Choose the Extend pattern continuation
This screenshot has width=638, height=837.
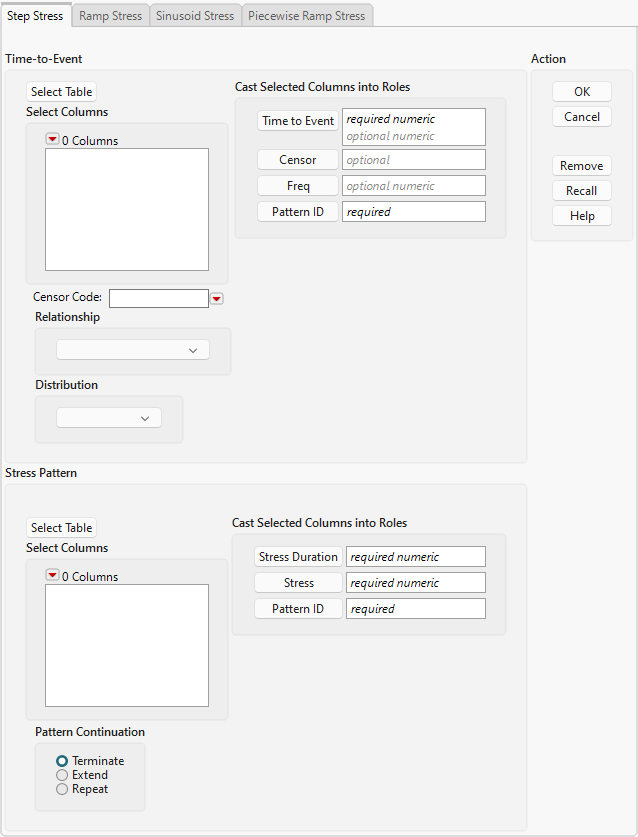[62, 775]
